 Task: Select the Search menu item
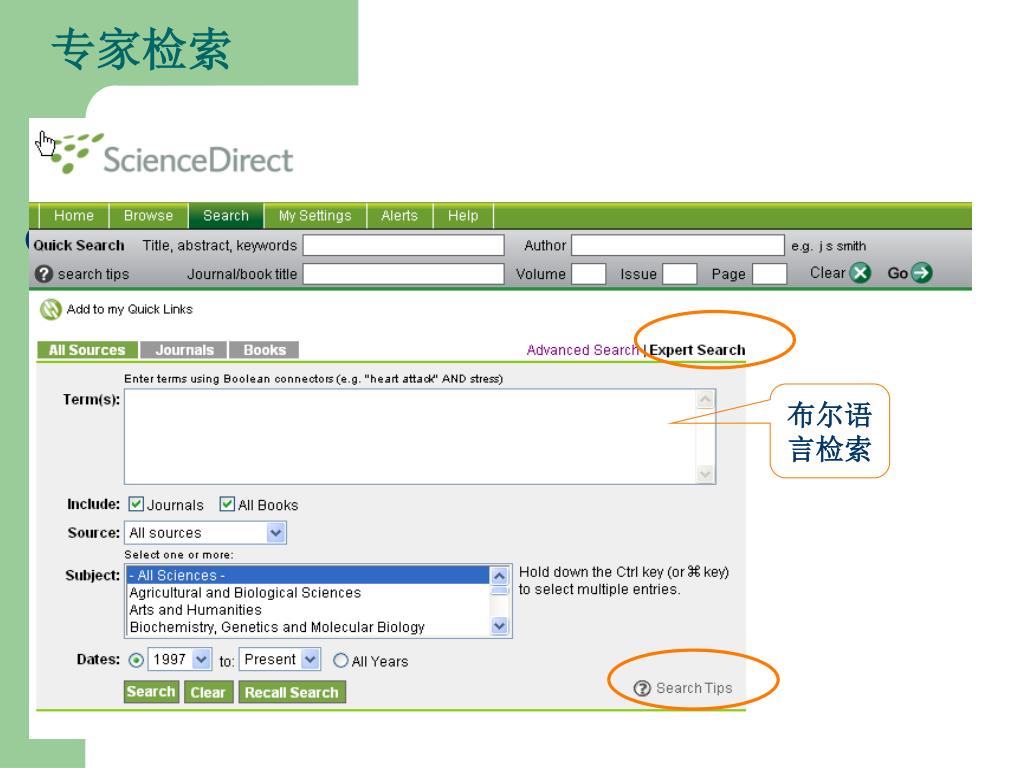point(226,216)
